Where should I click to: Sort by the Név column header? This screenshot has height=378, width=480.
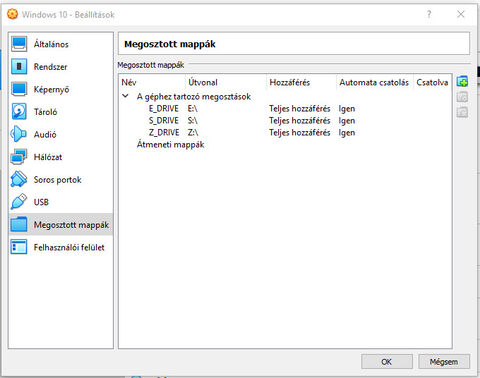point(152,82)
